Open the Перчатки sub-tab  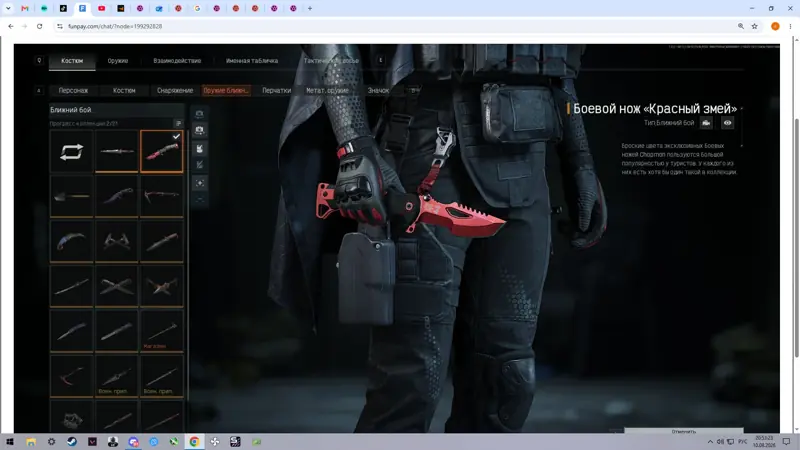277,90
